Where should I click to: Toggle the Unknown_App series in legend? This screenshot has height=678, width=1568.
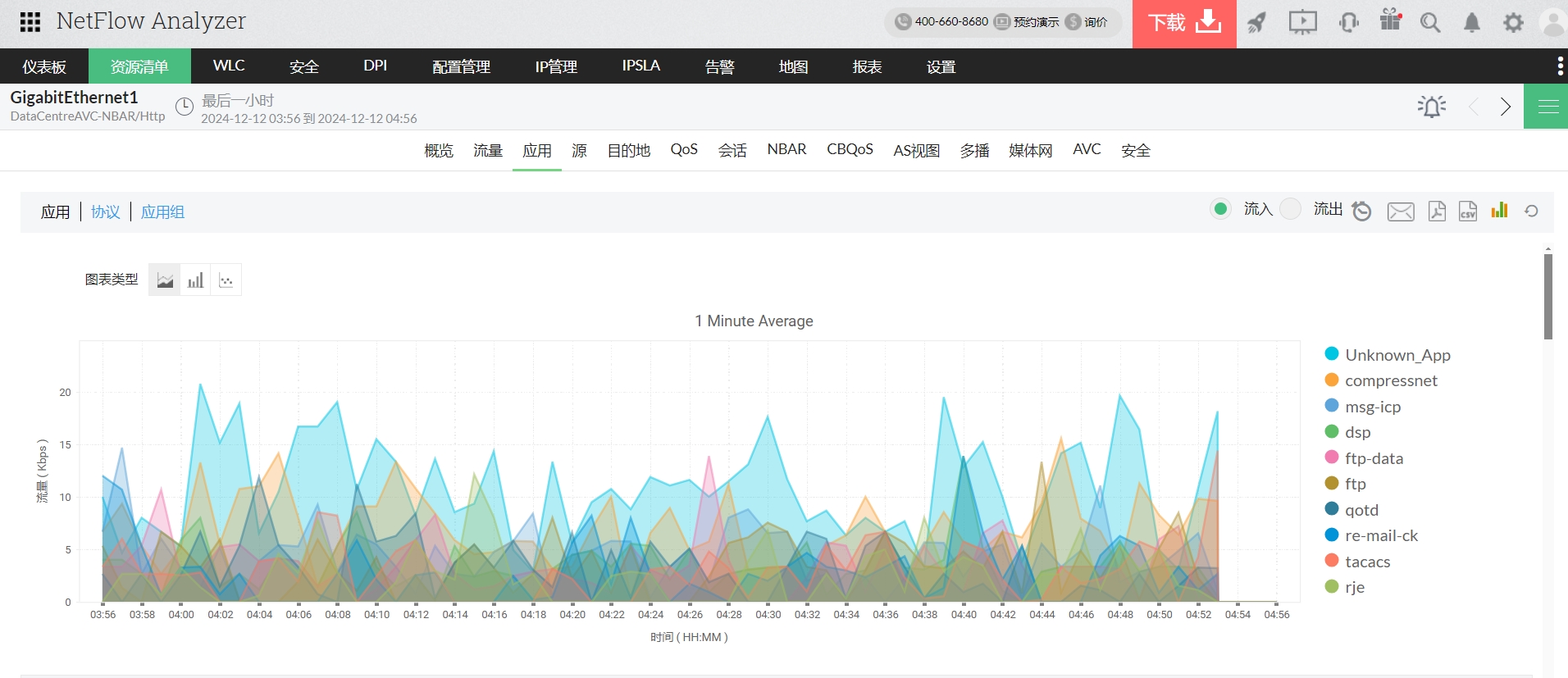pos(1397,355)
